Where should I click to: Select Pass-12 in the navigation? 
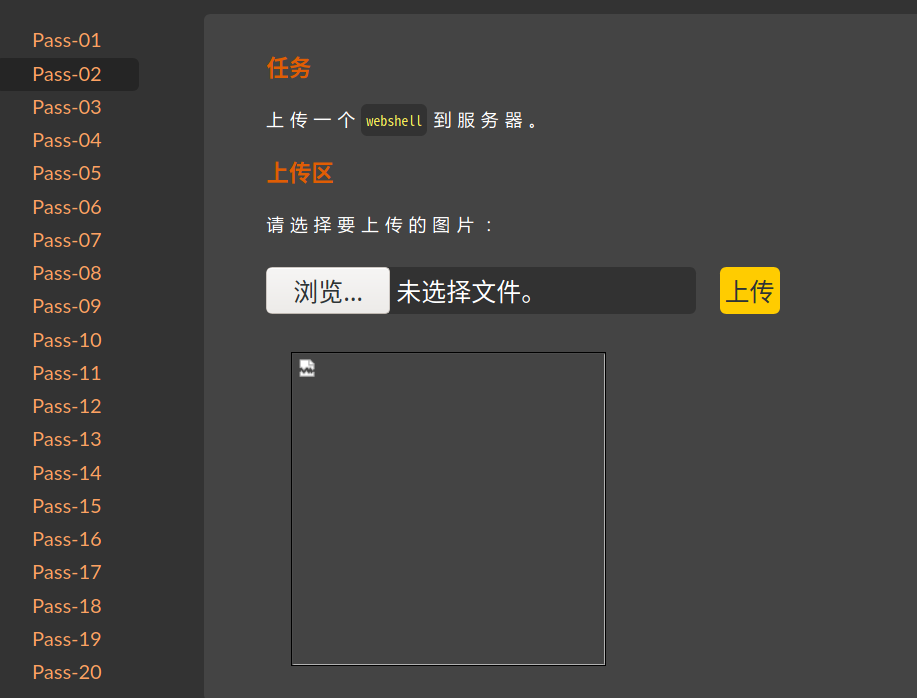tap(66, 406)
